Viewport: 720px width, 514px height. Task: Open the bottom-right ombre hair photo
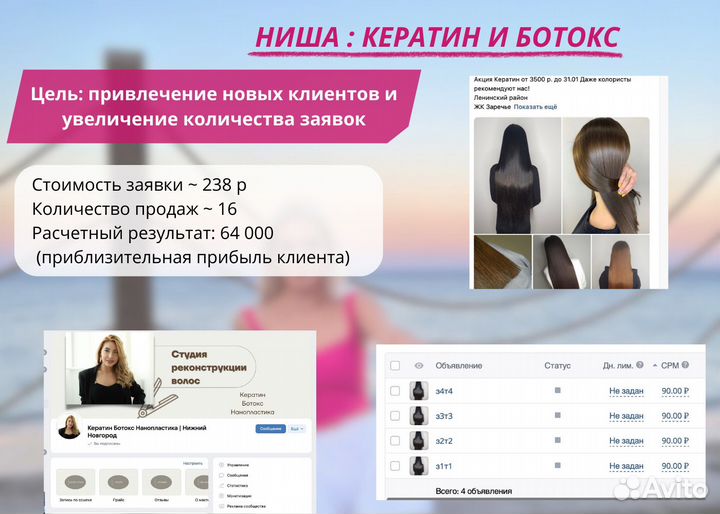[x=620, y=262]
